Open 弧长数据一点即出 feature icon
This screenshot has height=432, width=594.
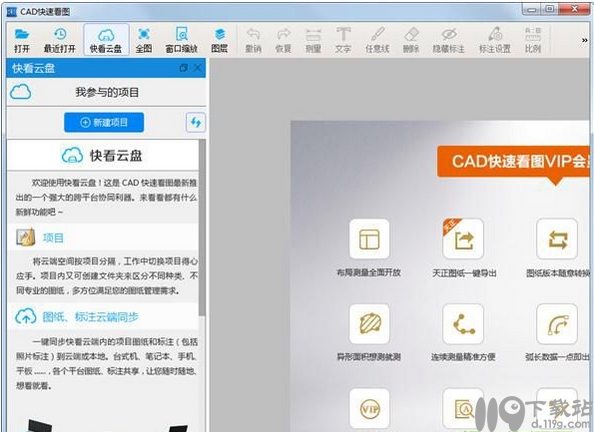click(557, 324)
